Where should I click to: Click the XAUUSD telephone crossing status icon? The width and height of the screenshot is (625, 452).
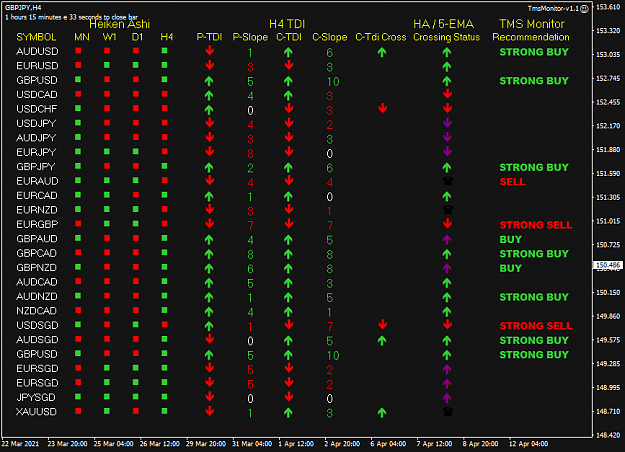(x=448, y=412)
